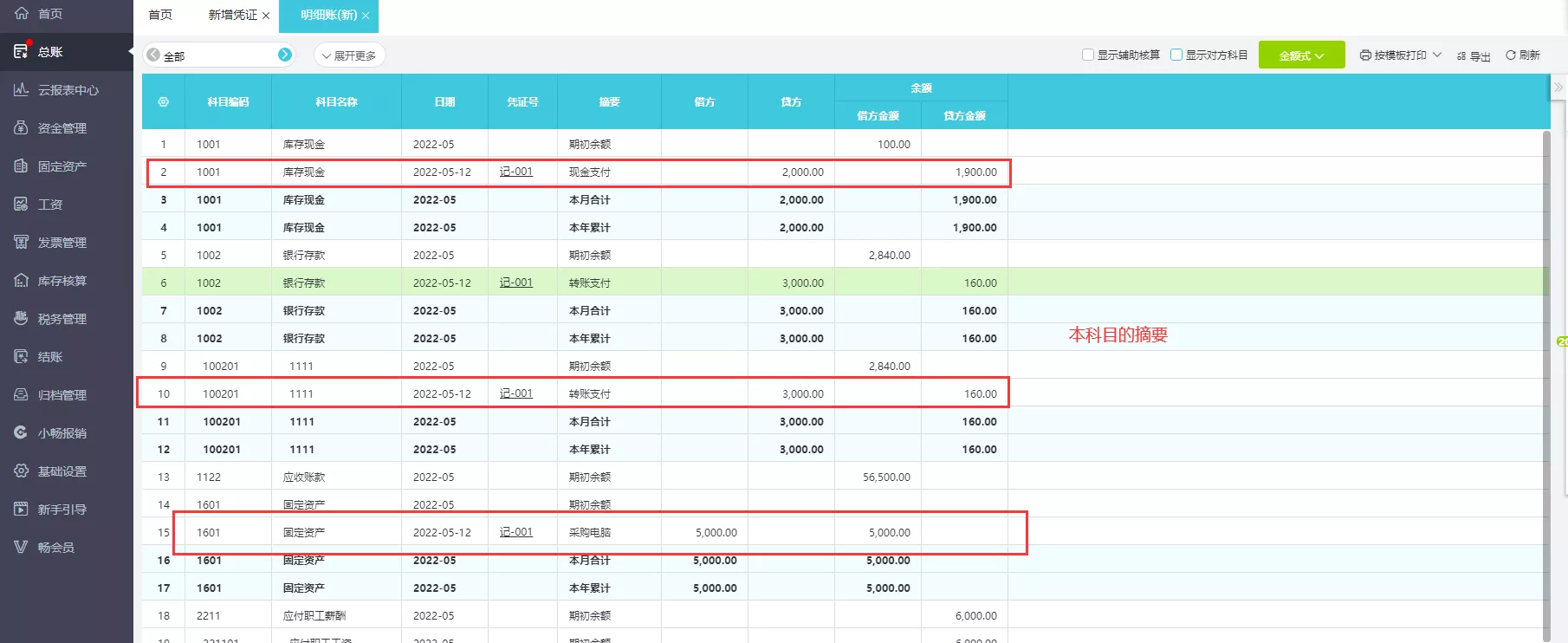This screenshot has height=643, width=1568.
Task: Open voucher 记-001 in the 100201 row
Action: (x=516, y=393)
